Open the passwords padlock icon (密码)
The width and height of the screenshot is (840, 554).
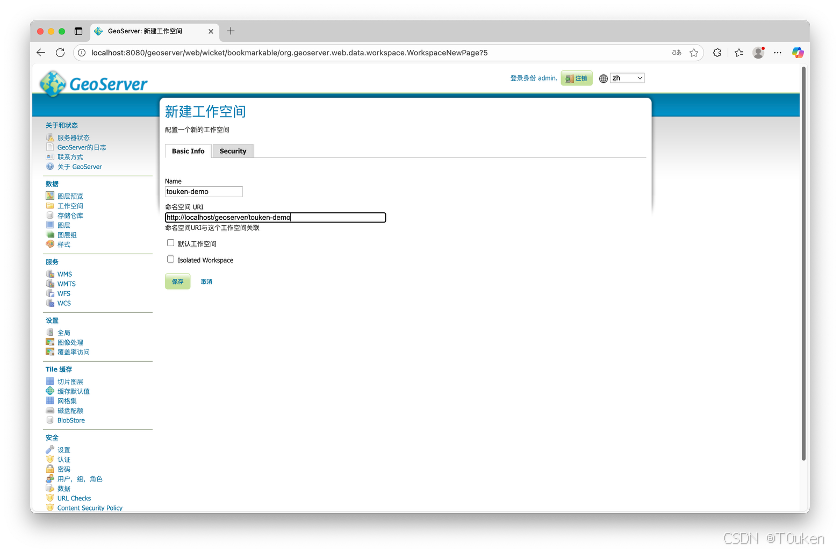click(50, 469)
